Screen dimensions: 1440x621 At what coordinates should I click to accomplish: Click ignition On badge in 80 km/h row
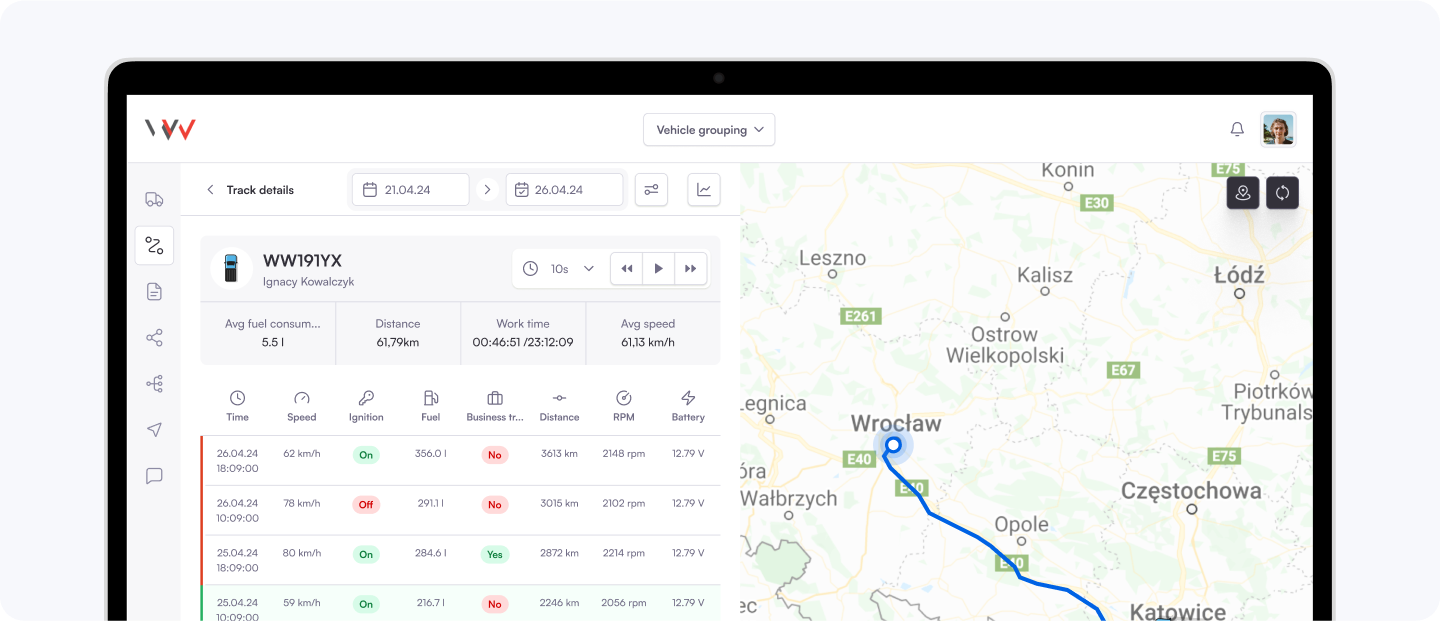point(366,554)
